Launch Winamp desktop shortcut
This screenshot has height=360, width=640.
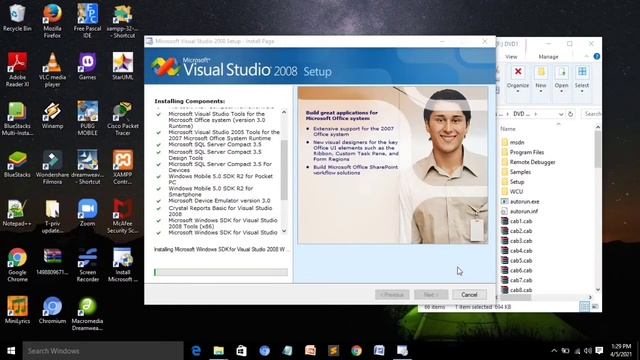point(52,115)
